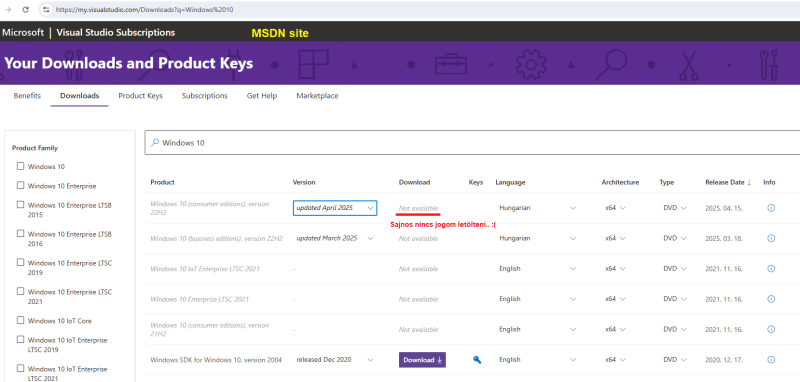Viewport: 800px width, 382px height.
Task: Open info for Windows 10 consumer editions 21H2
Action: pyautogui.click(x=771, y=329)
